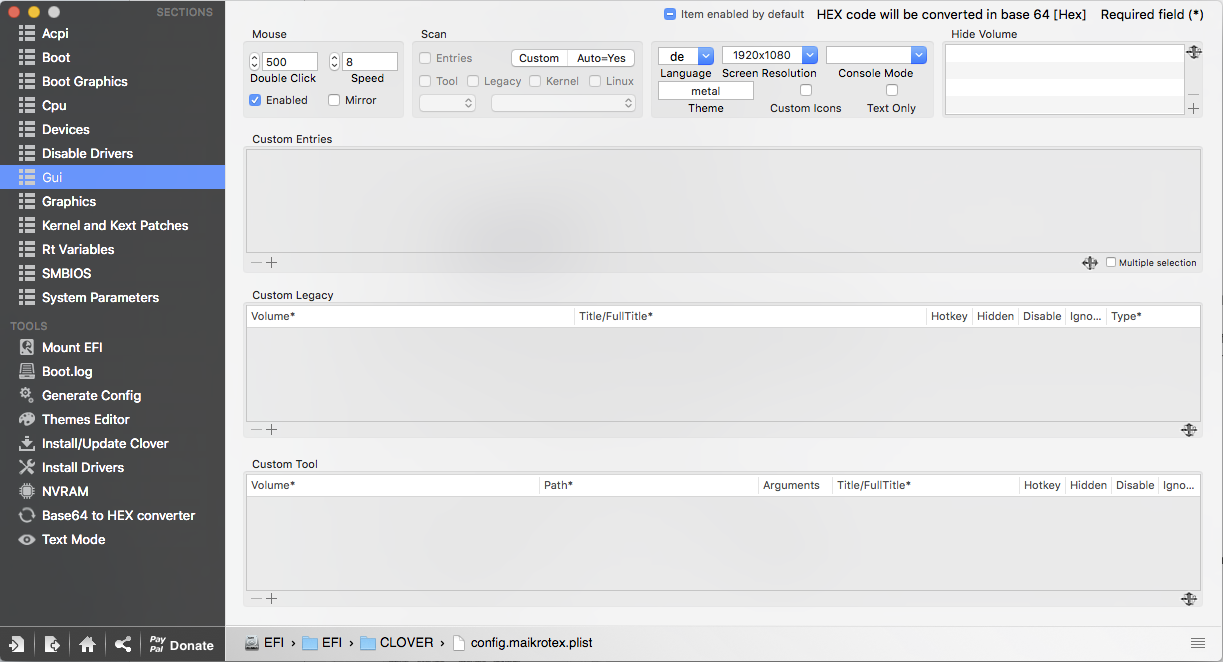Uncheck the mouse Enabled checkbox
Image resolution: width=1223 pixels, height=662 pixels.
[x=255, y=100]
